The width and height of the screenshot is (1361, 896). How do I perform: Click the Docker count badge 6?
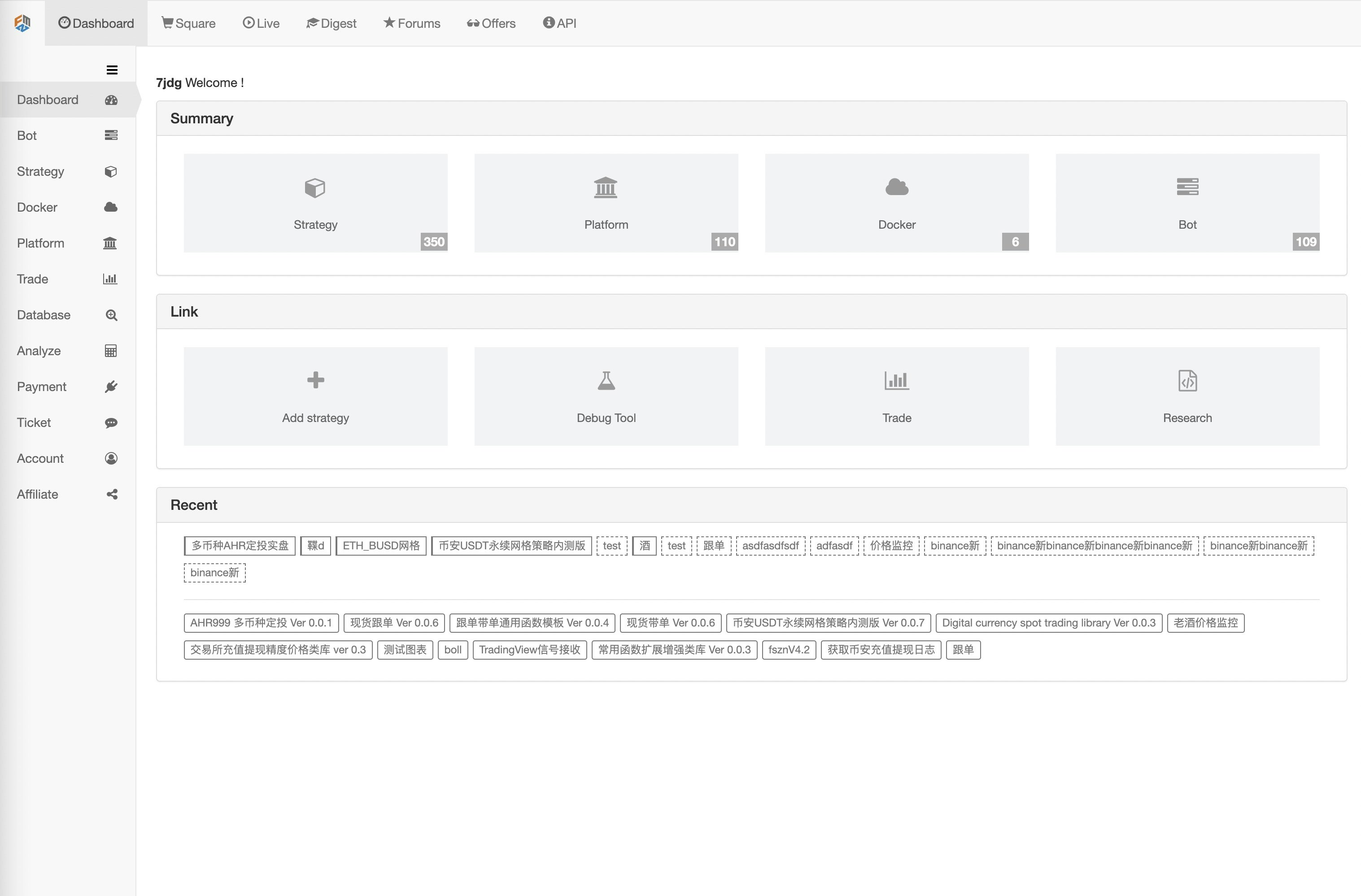tap(1015, 242)
